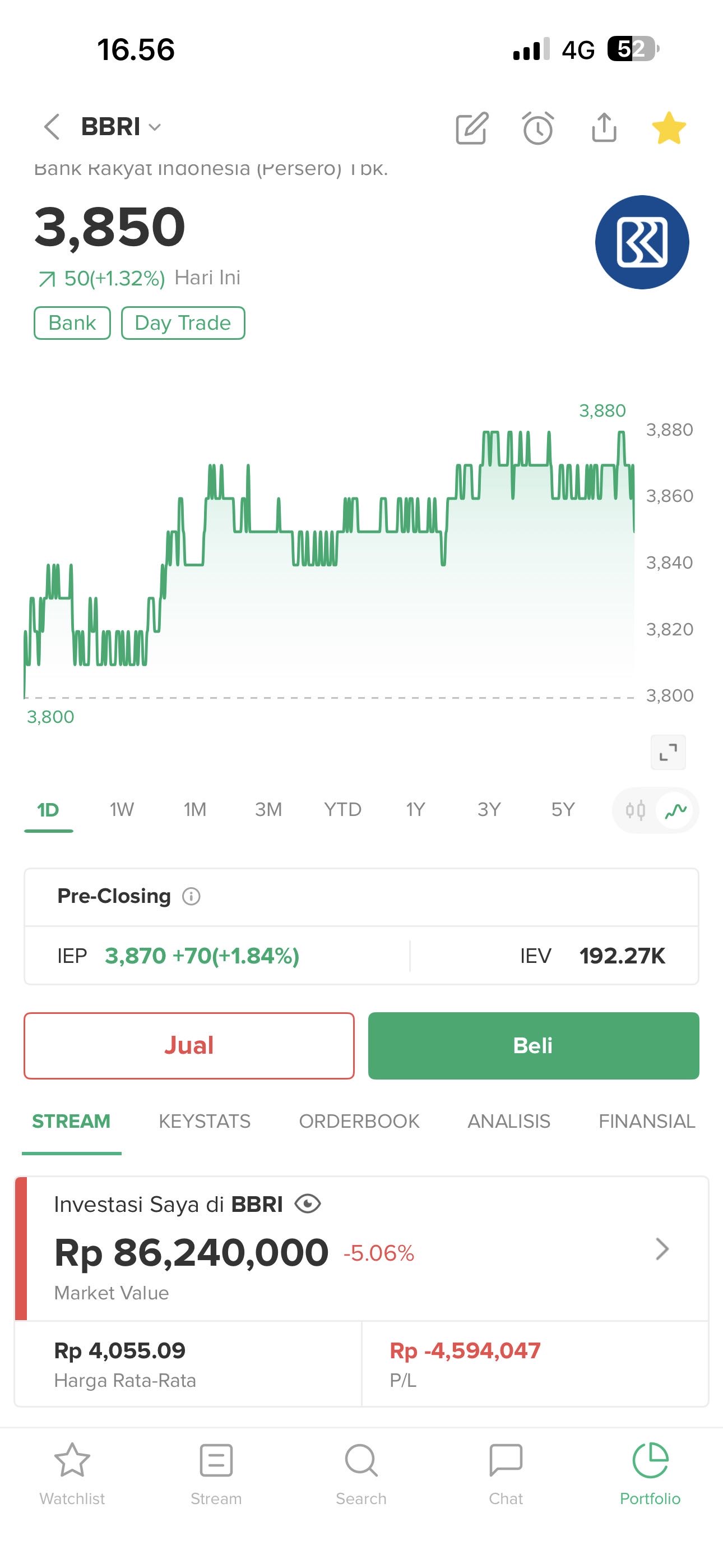Screen dimensions: 723x1568
Task: Hide investment value with eye icon
Action: pos(307,1204)
